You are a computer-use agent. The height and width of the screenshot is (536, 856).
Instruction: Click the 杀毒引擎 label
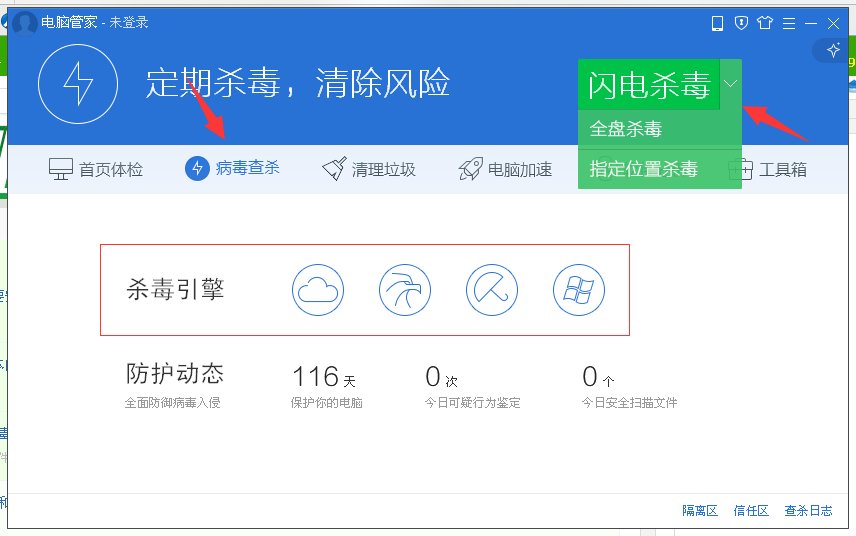click(x=175, y=289)
